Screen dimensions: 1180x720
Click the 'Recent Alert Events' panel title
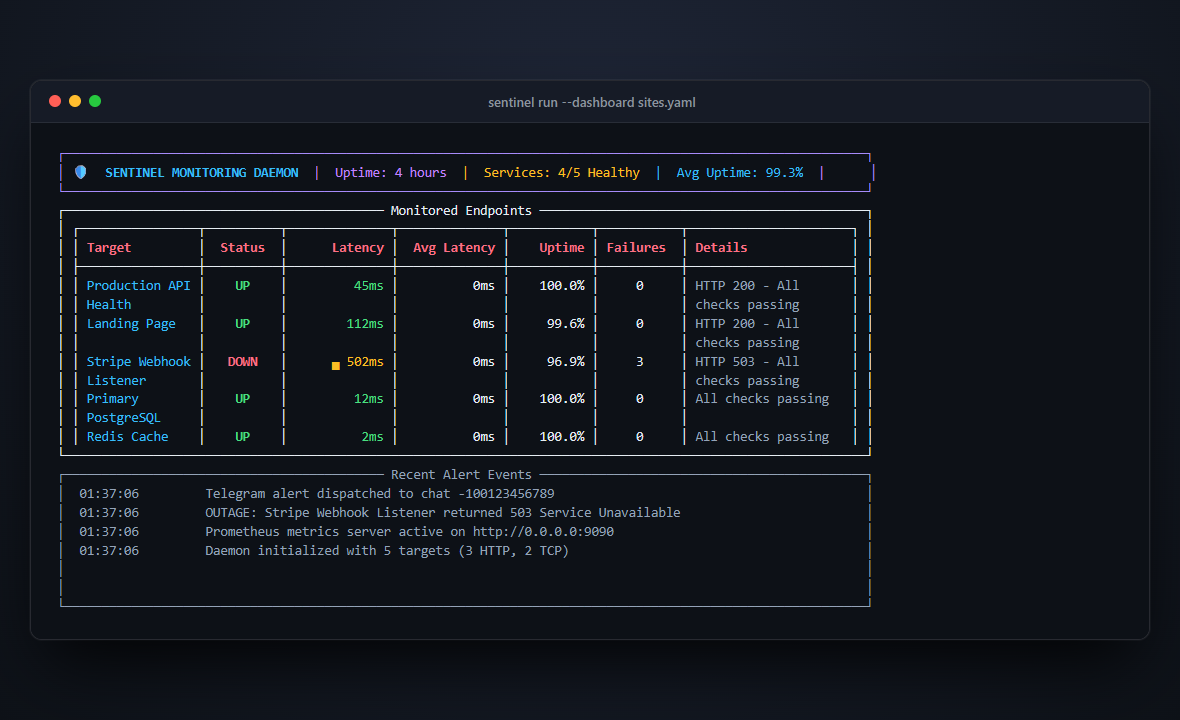[x=461, y=475]
